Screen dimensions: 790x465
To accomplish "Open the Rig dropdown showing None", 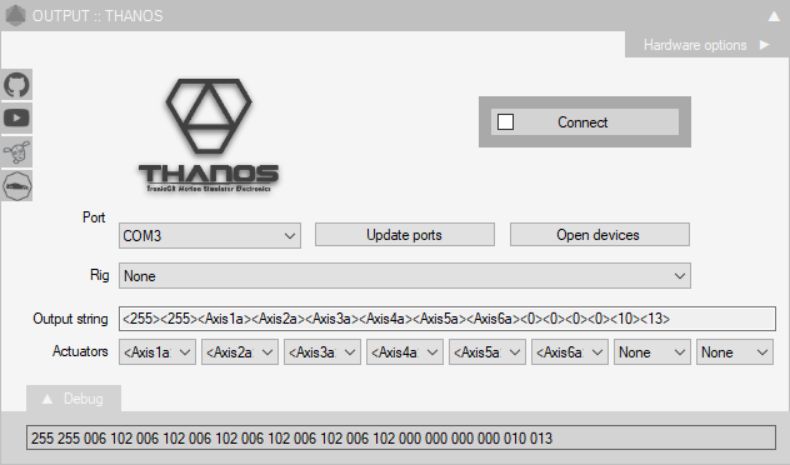I will click(405, 276).
